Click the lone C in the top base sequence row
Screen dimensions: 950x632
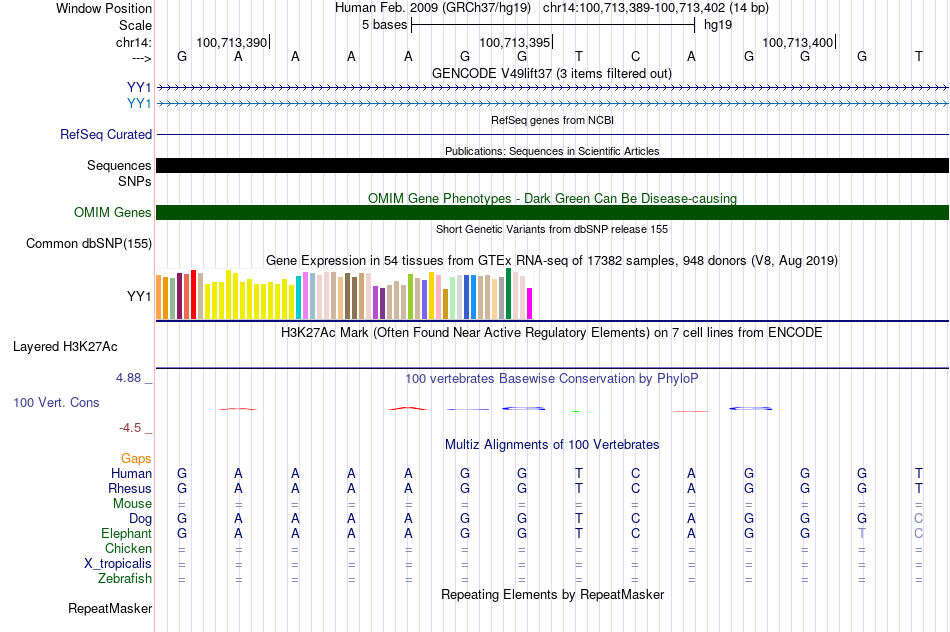[635, 56]
